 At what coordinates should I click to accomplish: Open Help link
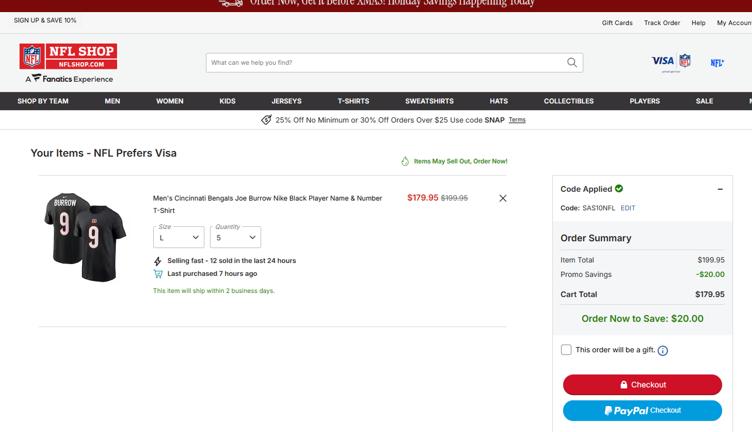tap(698, 23)
